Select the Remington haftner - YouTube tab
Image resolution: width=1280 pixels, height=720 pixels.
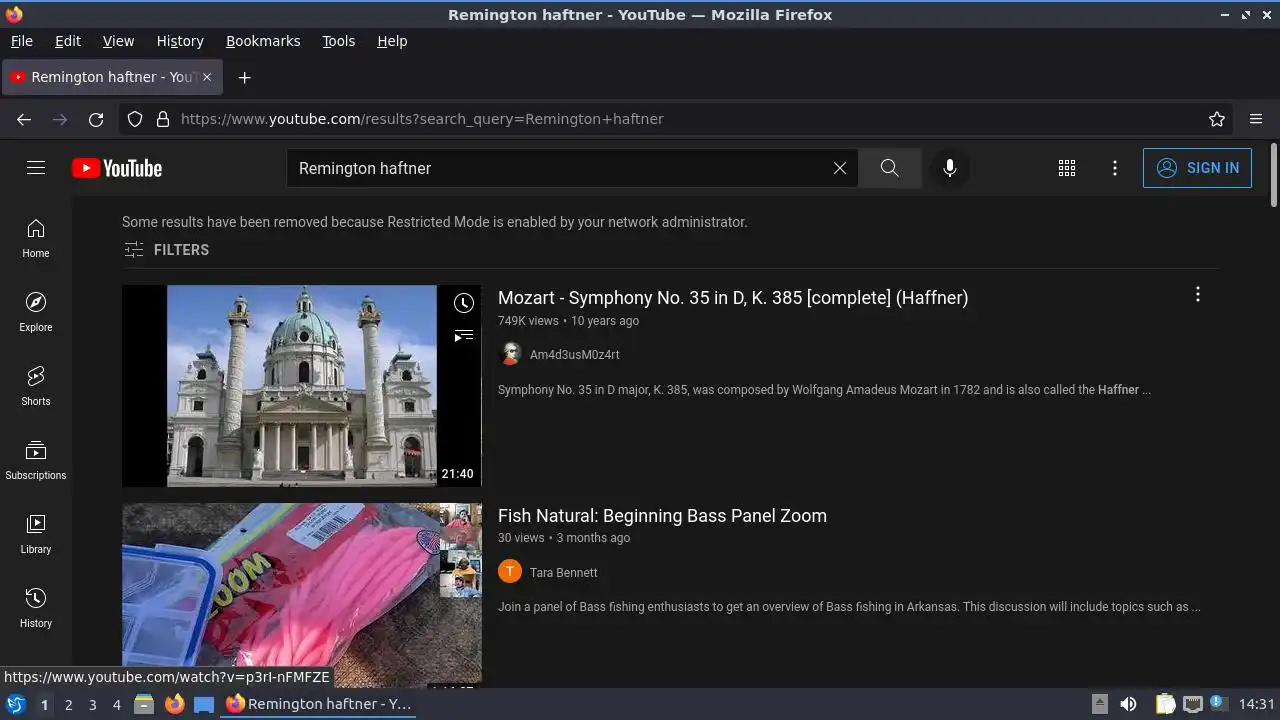click(110, 77)
